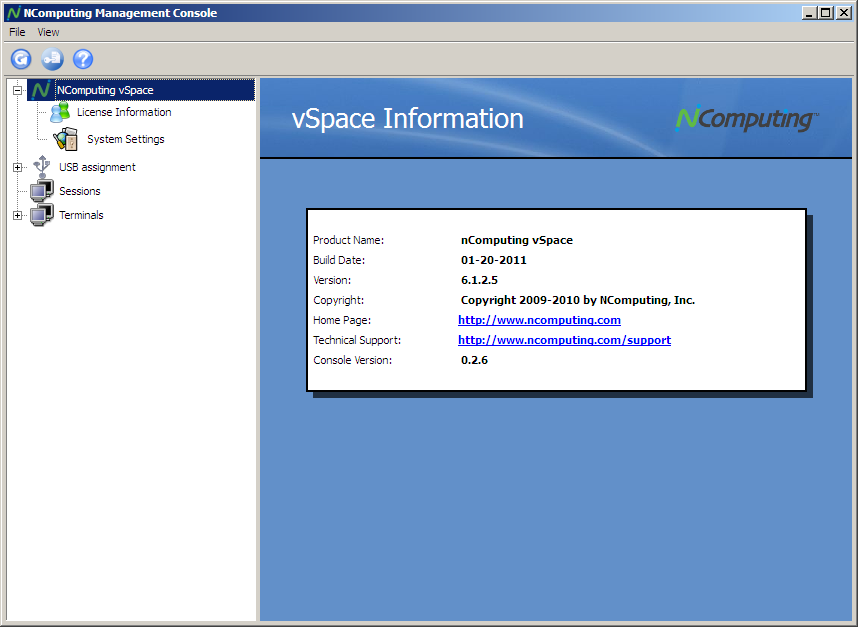Click the monitors icon beside Terminals
This screenshot has height=627, width=858.
[x=42, y=215]
